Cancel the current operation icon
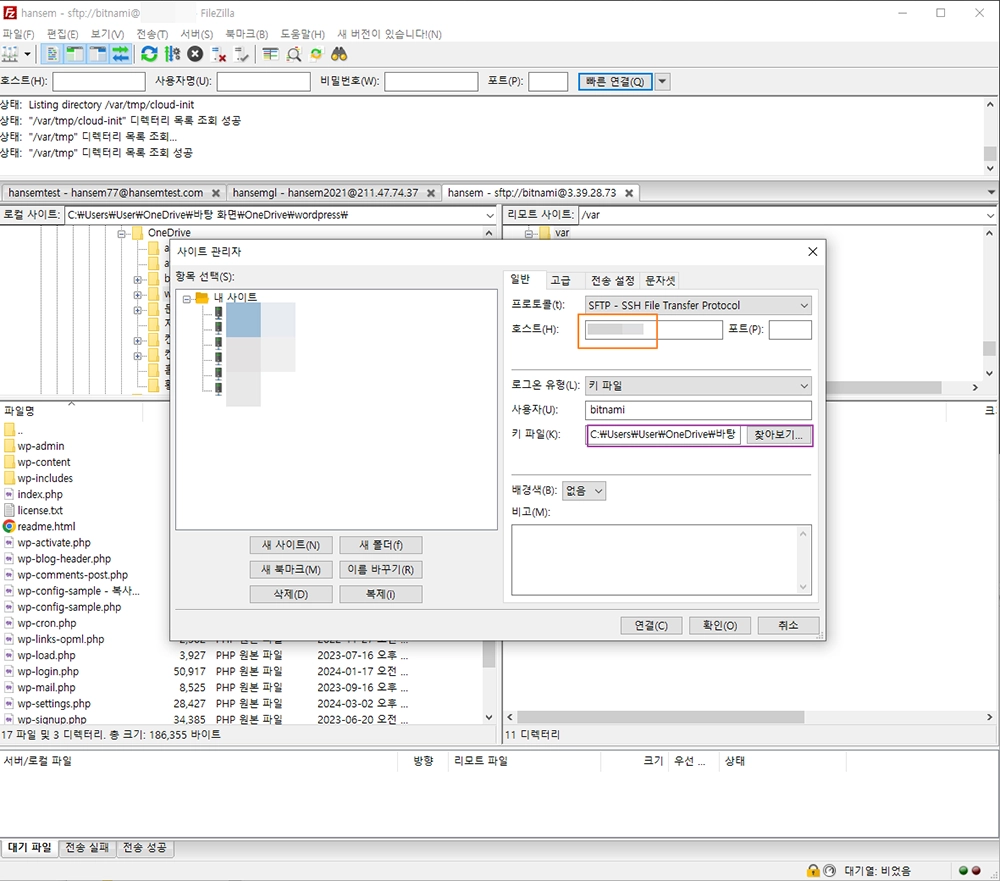Viewport: 1000px width, 881px height. tap(195, 54)
